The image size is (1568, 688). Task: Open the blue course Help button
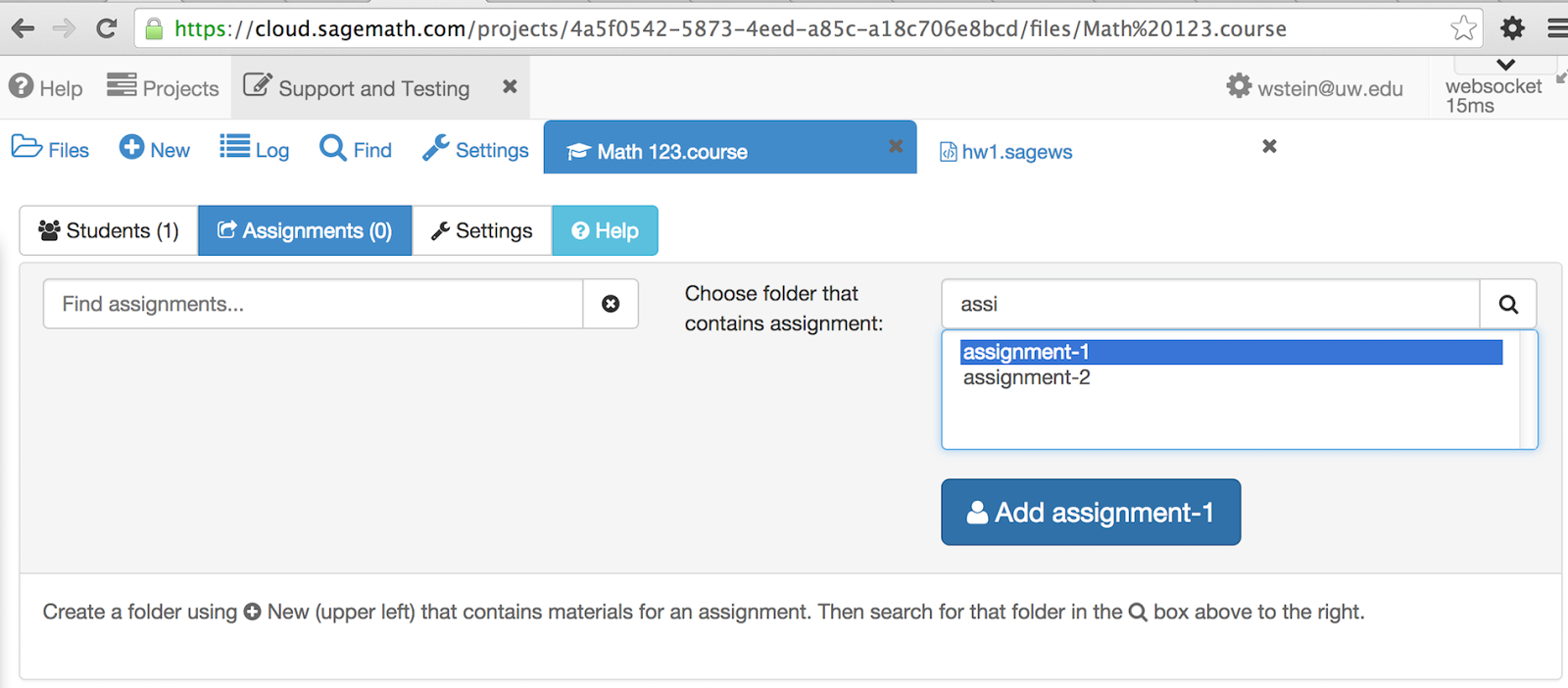click(x=605, y=231)
